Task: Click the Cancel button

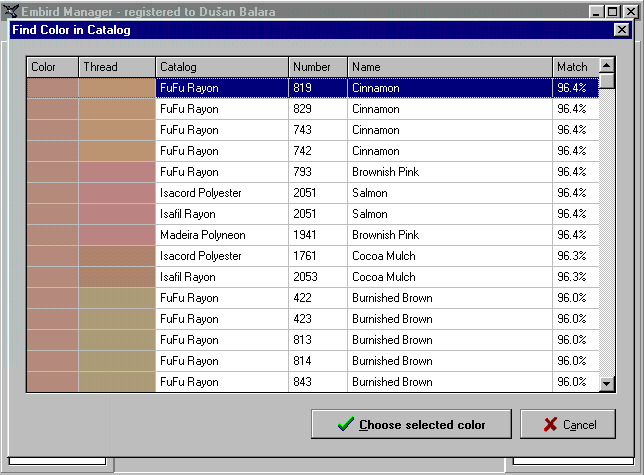Action: point(568,424)
